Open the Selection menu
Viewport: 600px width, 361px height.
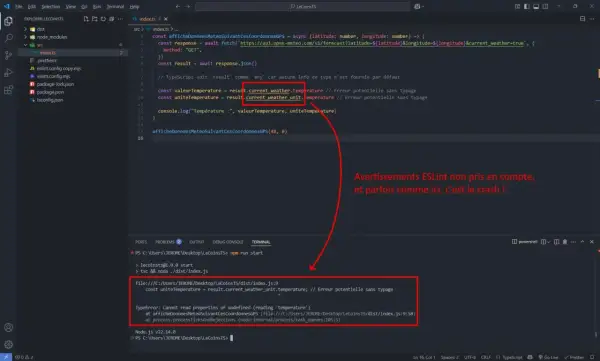[x=51, y=7]
